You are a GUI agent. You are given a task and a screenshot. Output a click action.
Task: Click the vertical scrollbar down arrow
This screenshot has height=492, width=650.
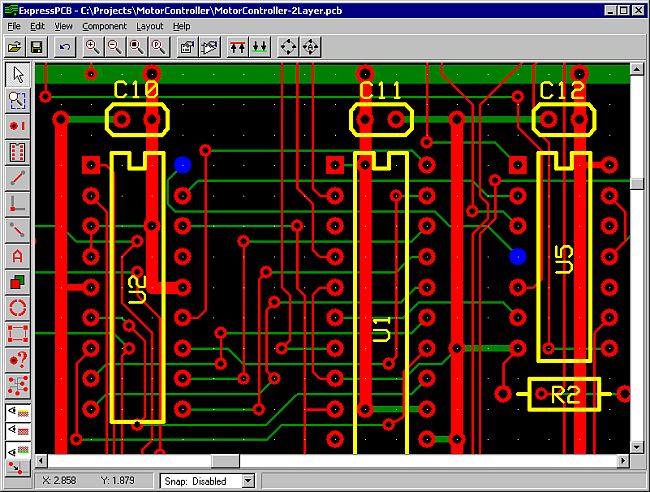pyautogui.click(x=637, y=447)
